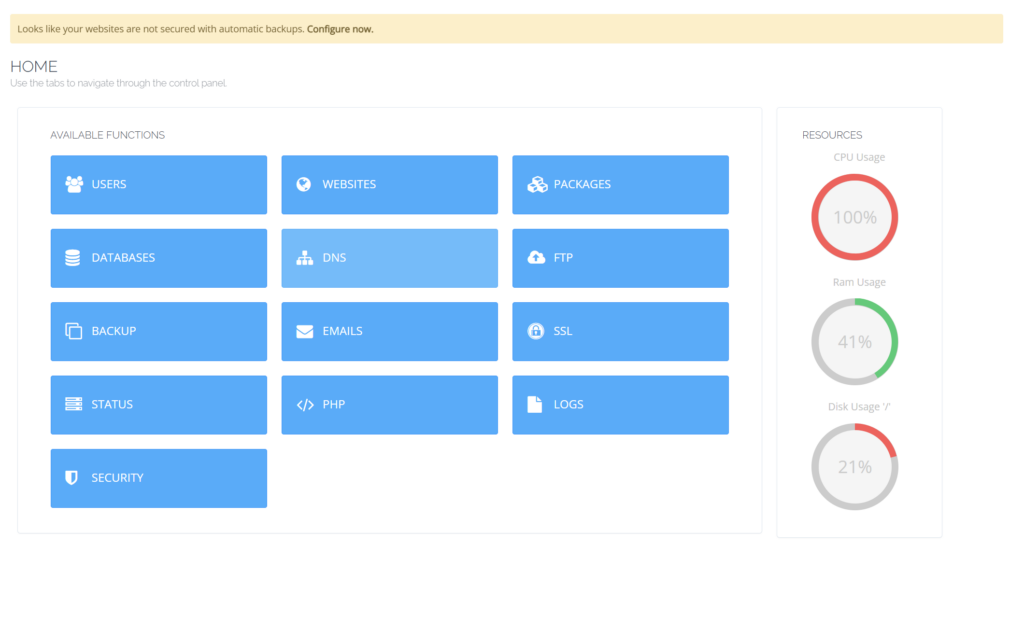This screenshot has height=644, width=1024.
Task: Go to the DATABASES section
Action: 159,258
